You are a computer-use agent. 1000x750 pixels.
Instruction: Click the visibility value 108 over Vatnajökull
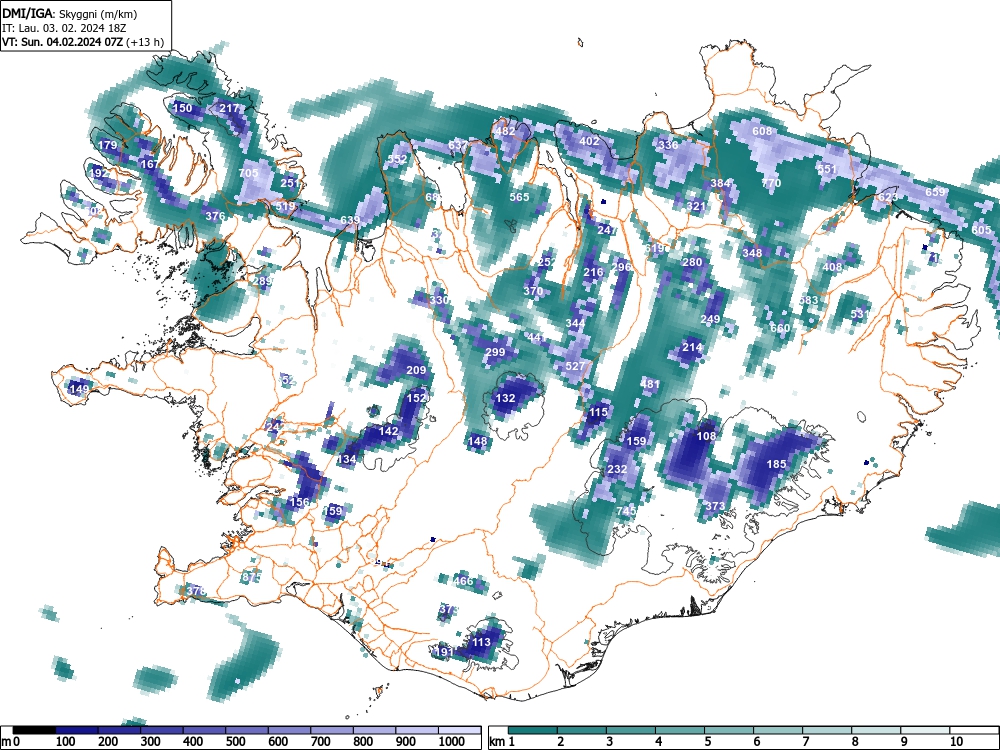click(706, 436)
